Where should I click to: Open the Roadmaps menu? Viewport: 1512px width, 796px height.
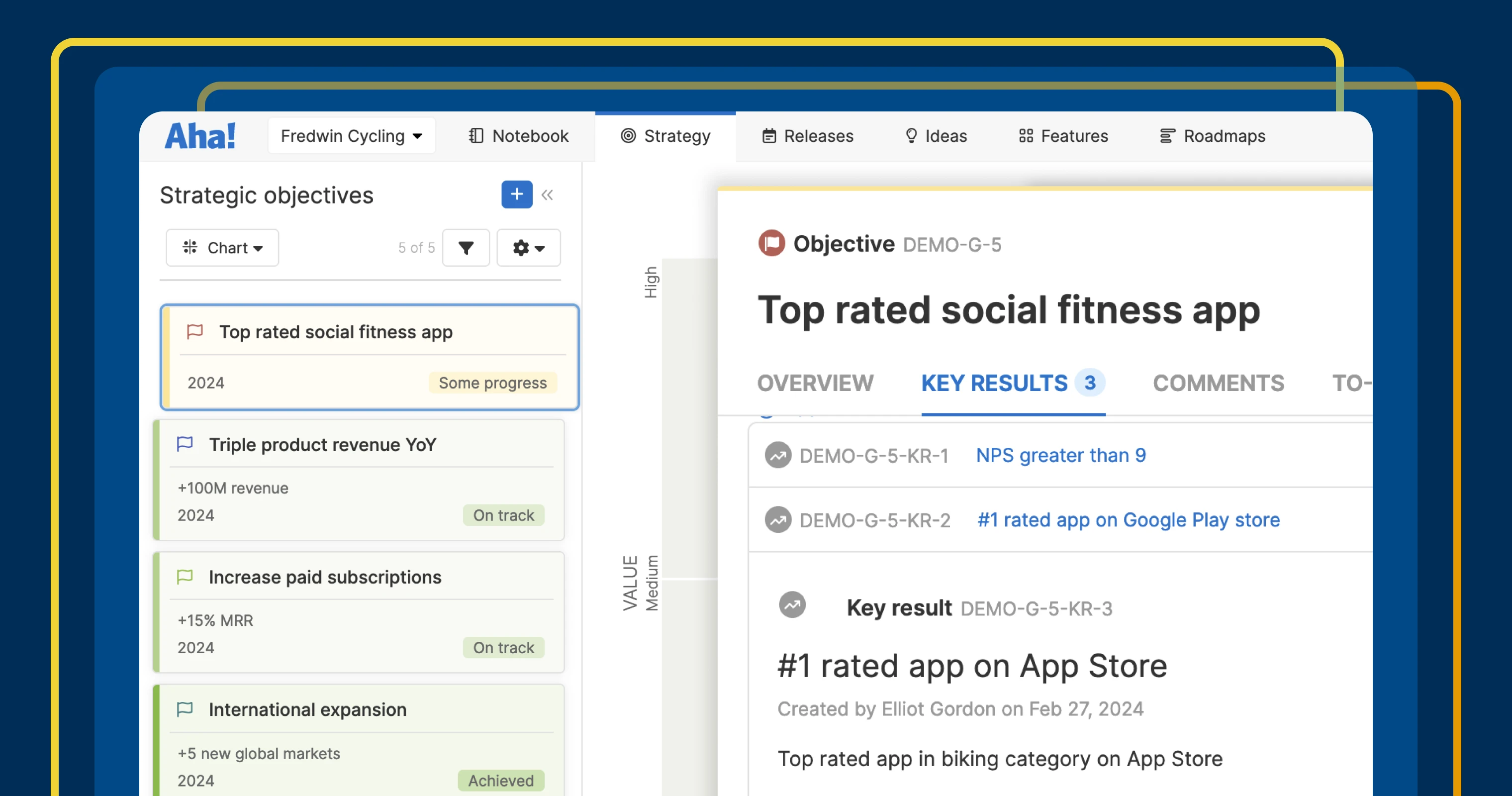pyautogui.click(x=1212, y=136)
